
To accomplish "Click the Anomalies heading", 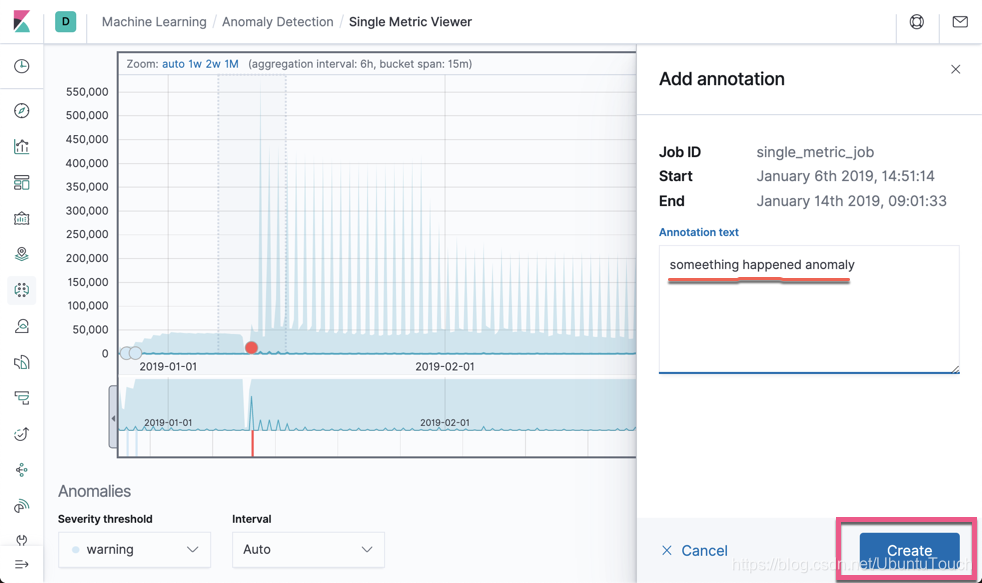I will click(x=95, y=492).
